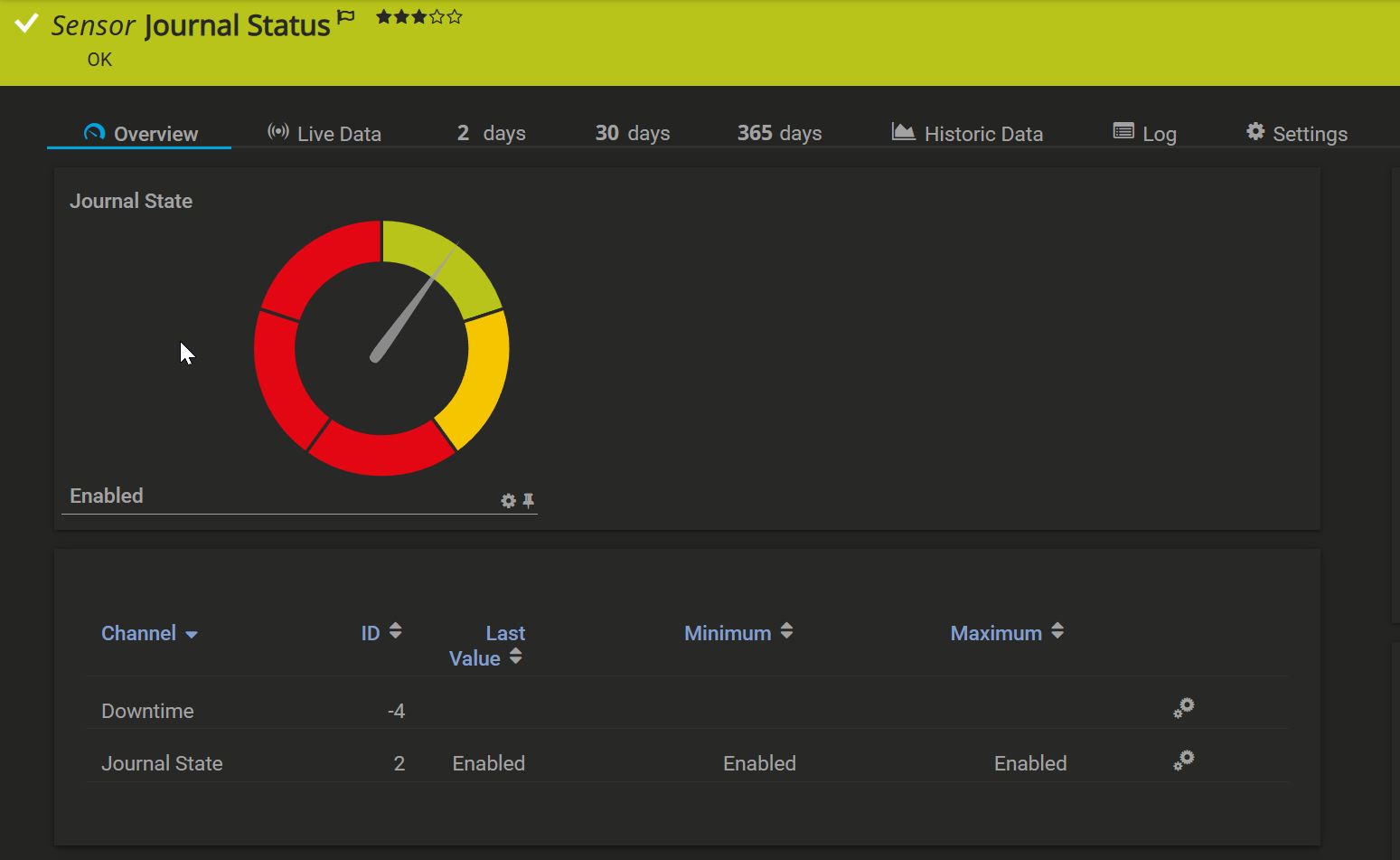The width and height of the screenshot is (1400, 860).
Task: Switch to the 365 days tab
Action: (778, 132)
